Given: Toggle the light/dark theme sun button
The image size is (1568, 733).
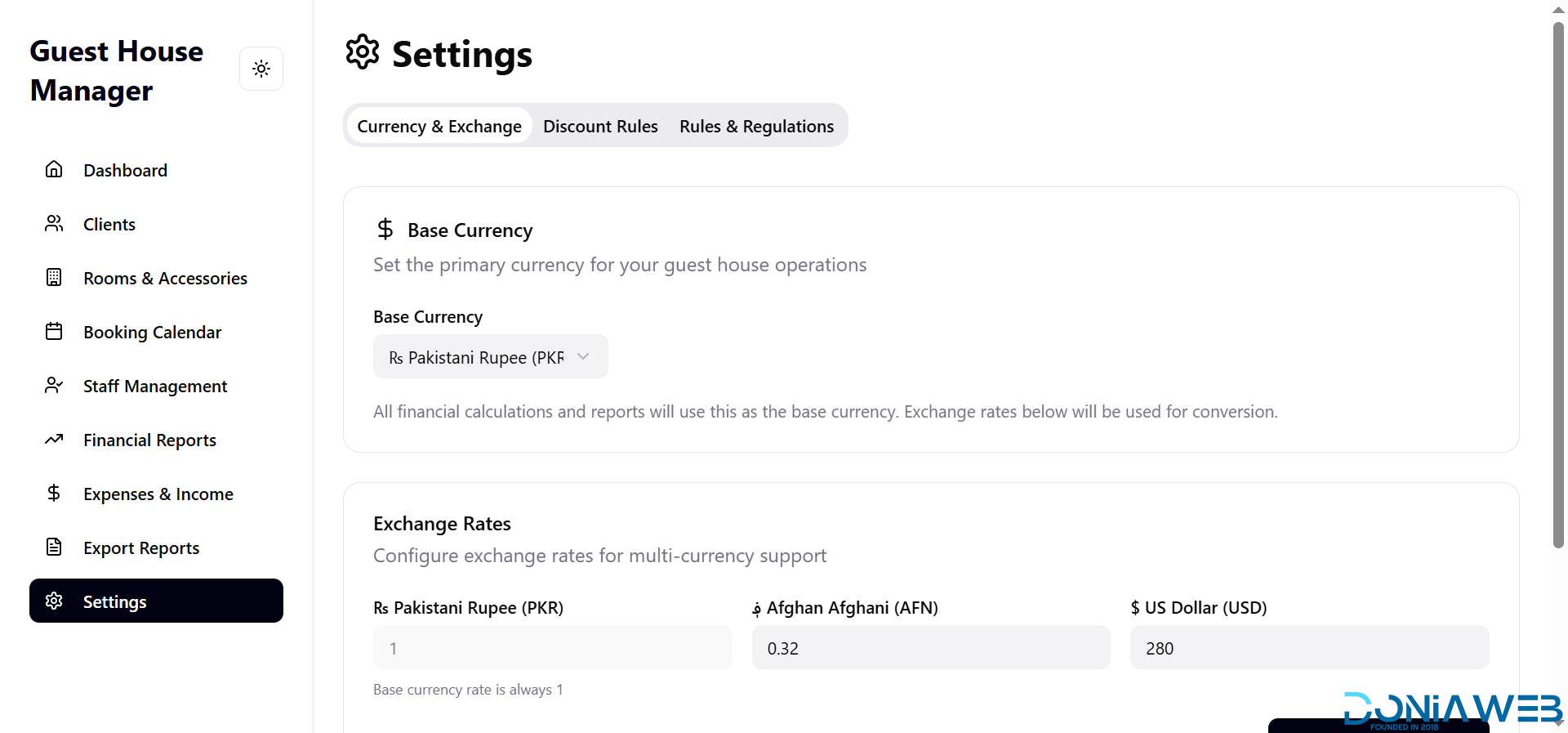Looking at the screenshot, I should point(261,69).
